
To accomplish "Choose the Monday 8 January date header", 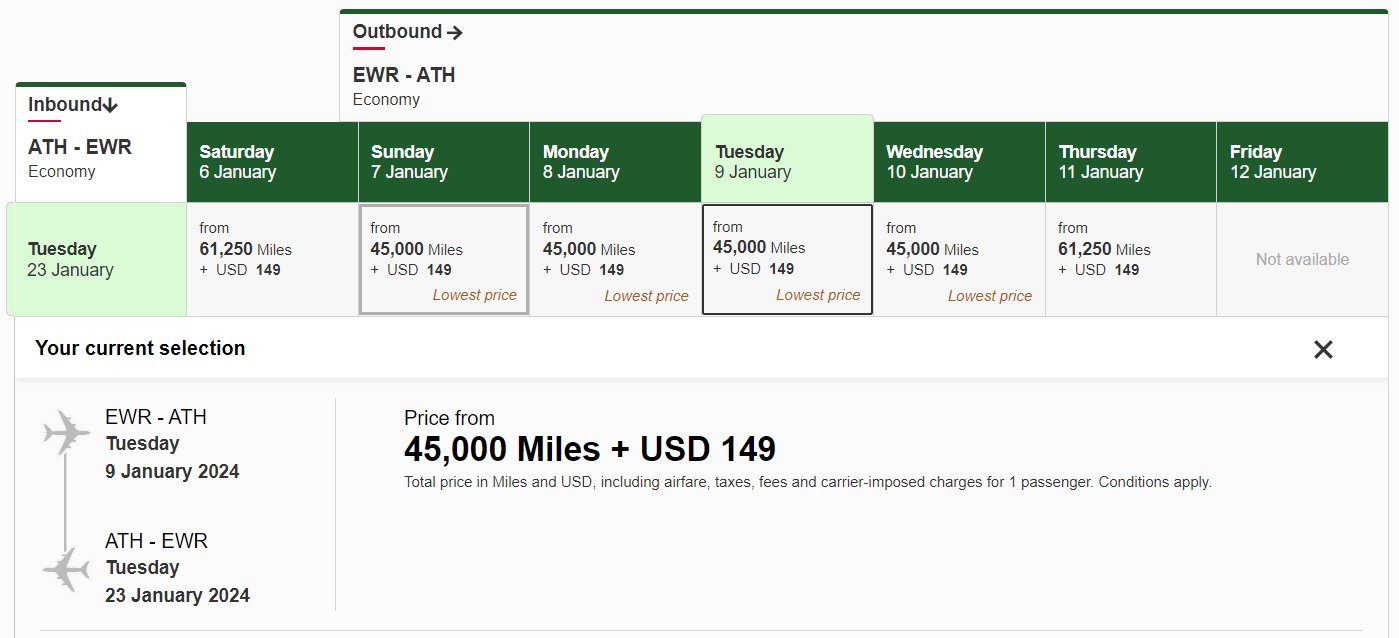I will click(x=615, y=162).
